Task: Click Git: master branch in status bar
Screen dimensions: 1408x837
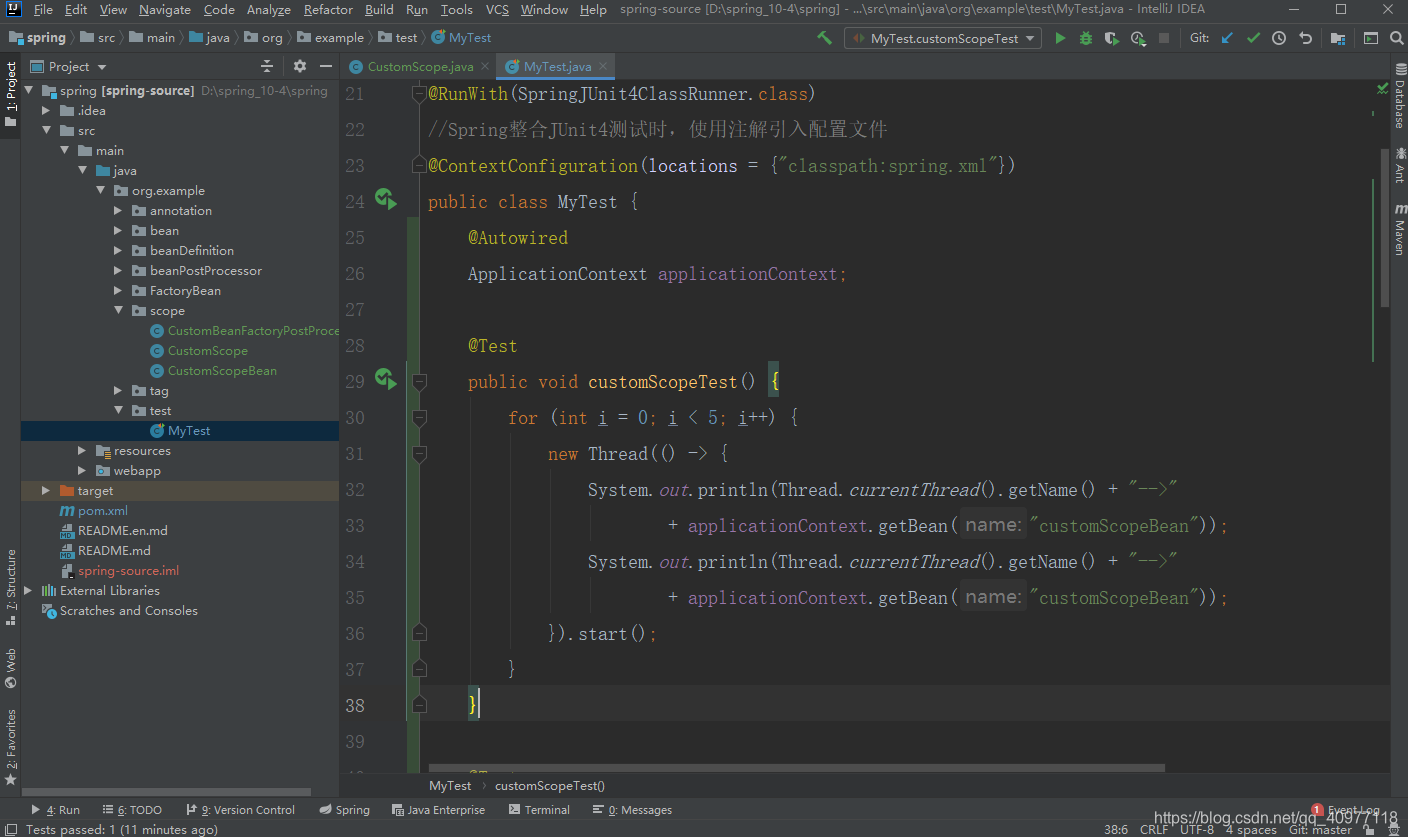Action: tap(1320, 829)
